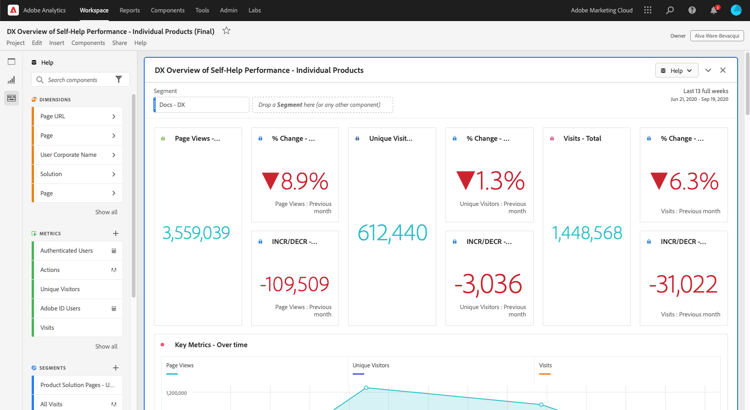The width and height of the screenshot is (750, 410).
Task: Click calculated metric icon for Adobe ID Users
Action: tap(114, 309)
